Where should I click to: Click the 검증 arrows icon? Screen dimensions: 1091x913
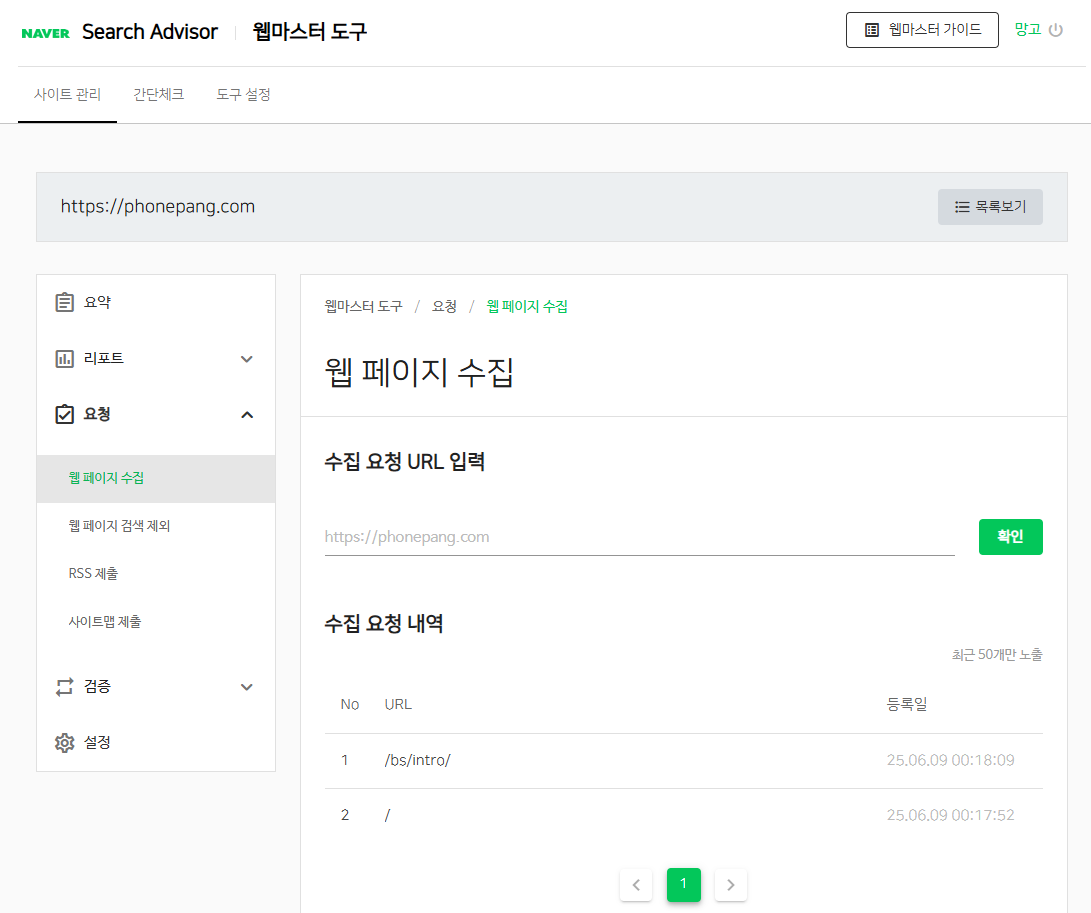click(x=65, y=687)
